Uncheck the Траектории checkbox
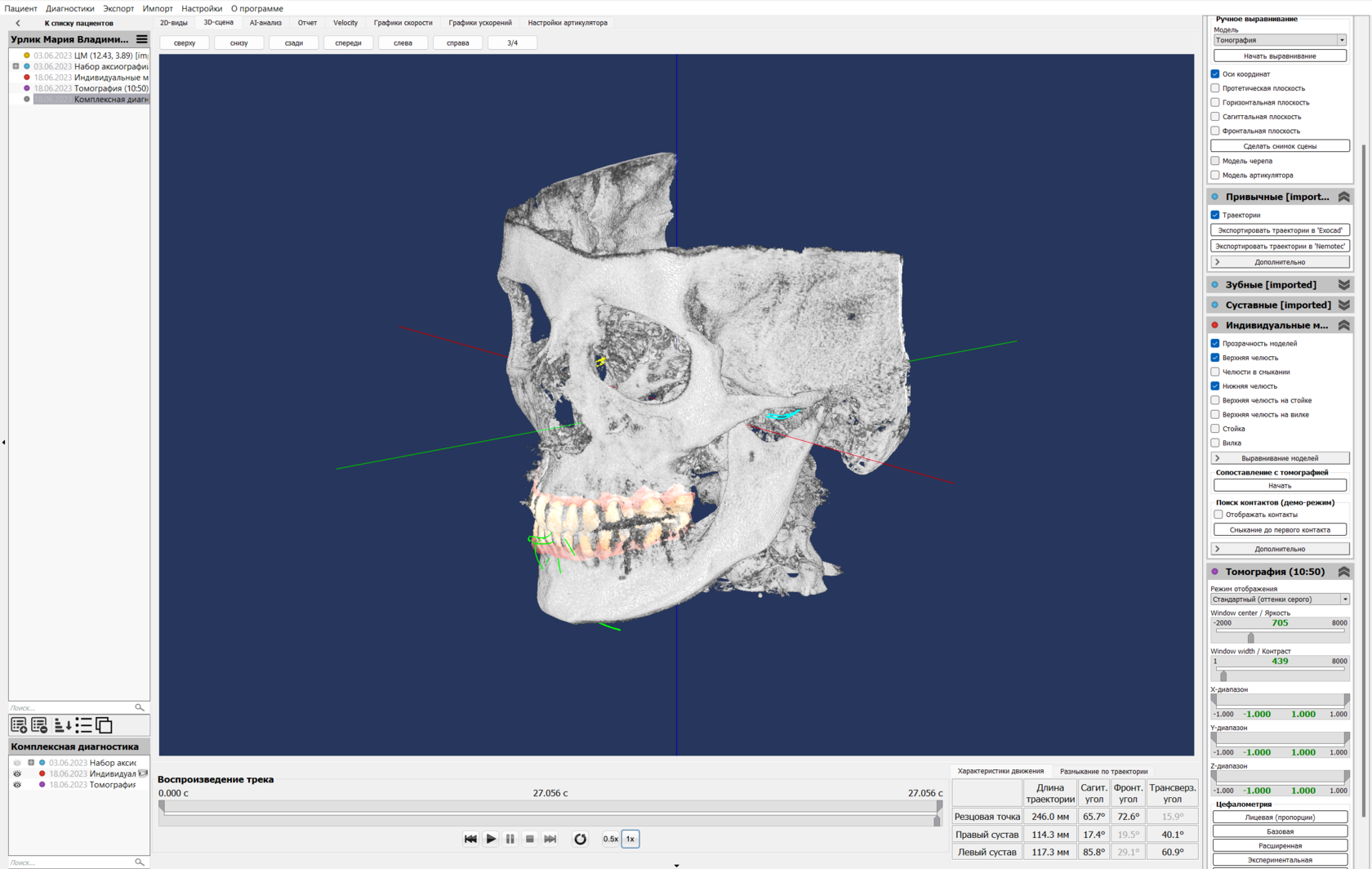The width and height of the screenshot is (1372, 869). tap(1215, 215)
